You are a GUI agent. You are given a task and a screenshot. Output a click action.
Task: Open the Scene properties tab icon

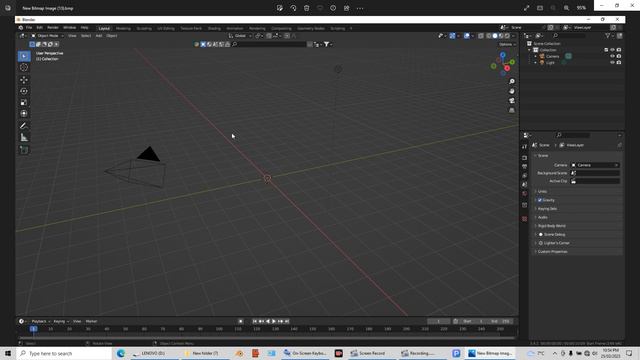point(524,184)
